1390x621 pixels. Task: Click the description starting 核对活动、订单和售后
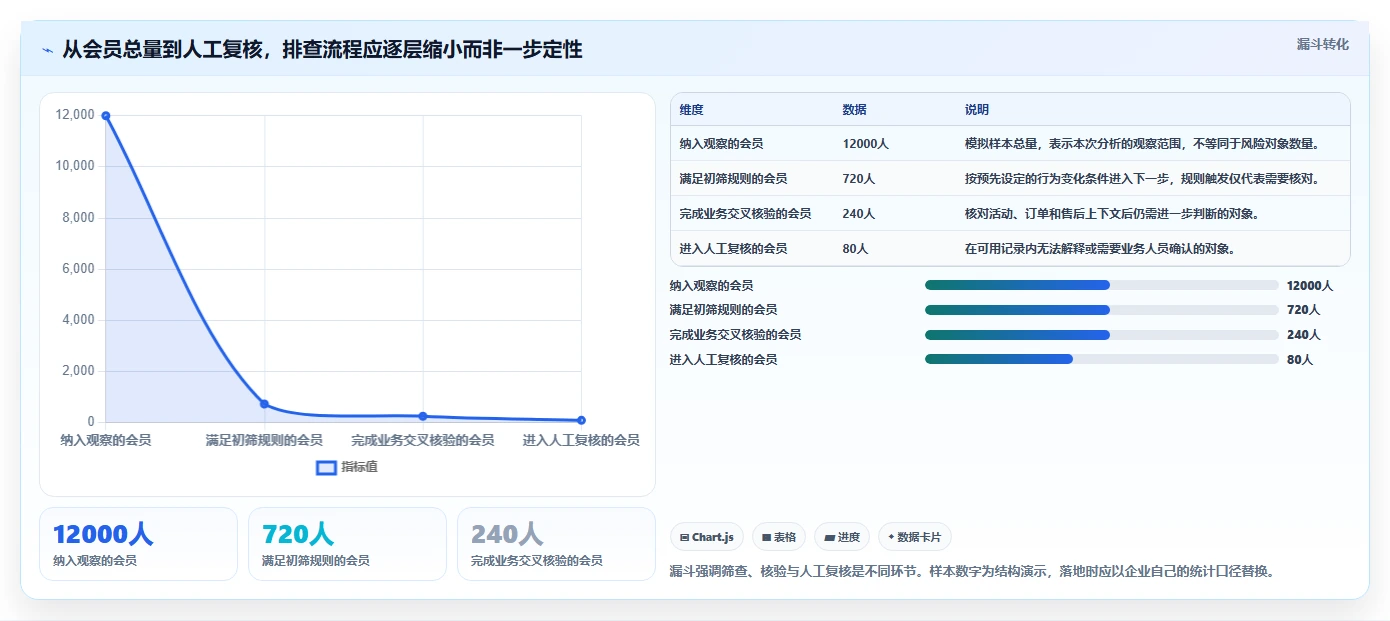[x=1111, y=214]
